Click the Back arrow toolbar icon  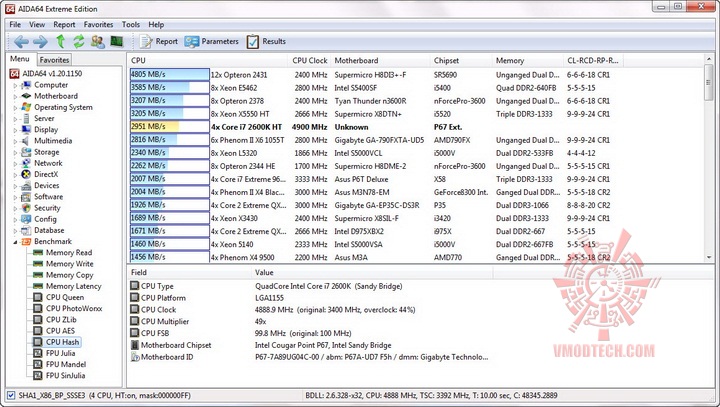pos(21,42)
